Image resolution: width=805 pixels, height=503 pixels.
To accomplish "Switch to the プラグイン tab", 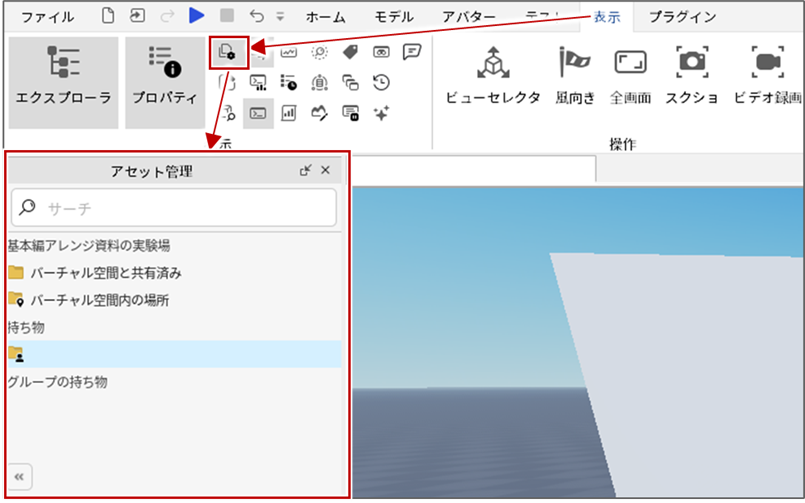I will point(683,17).
